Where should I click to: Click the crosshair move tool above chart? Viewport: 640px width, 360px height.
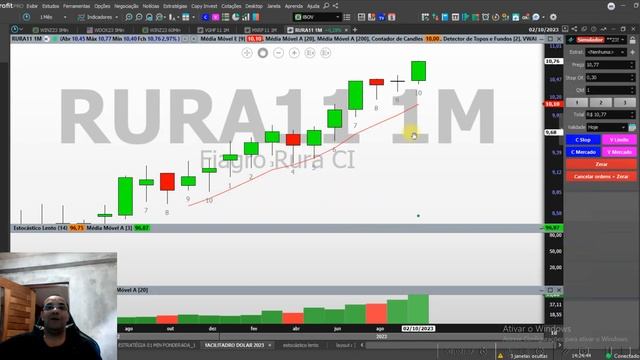pos(247,53)
